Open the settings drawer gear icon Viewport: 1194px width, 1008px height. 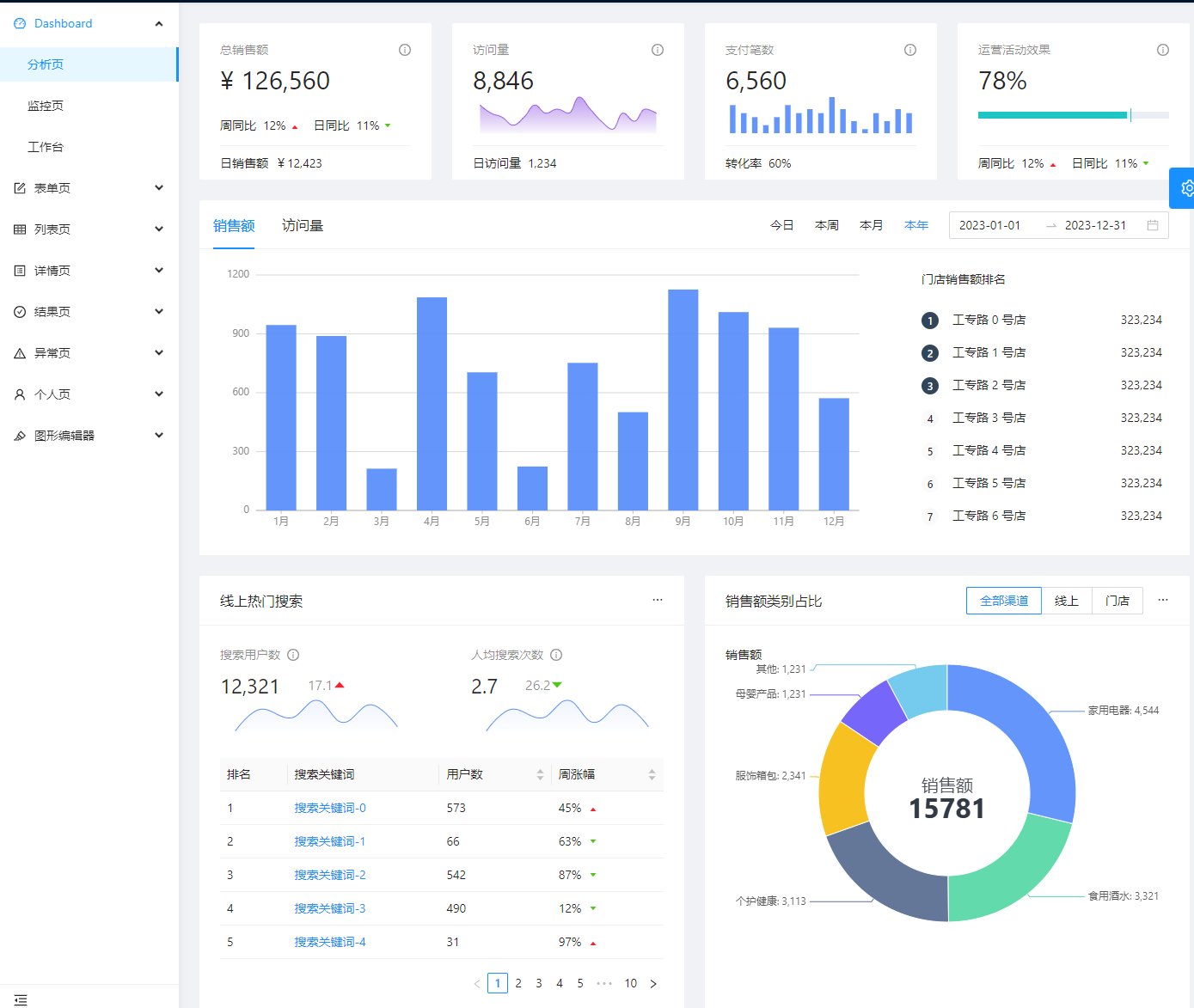[1185, 188]
